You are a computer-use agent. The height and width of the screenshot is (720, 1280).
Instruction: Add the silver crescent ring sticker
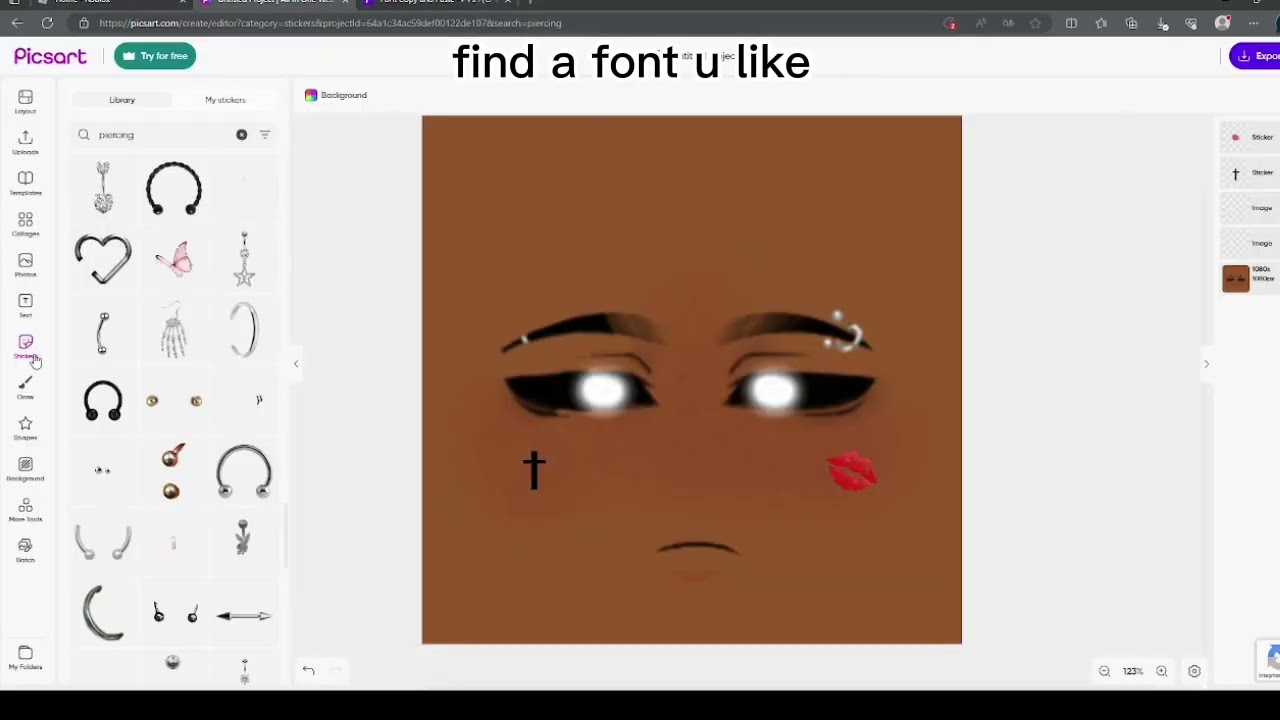click(x=101, y=612)
